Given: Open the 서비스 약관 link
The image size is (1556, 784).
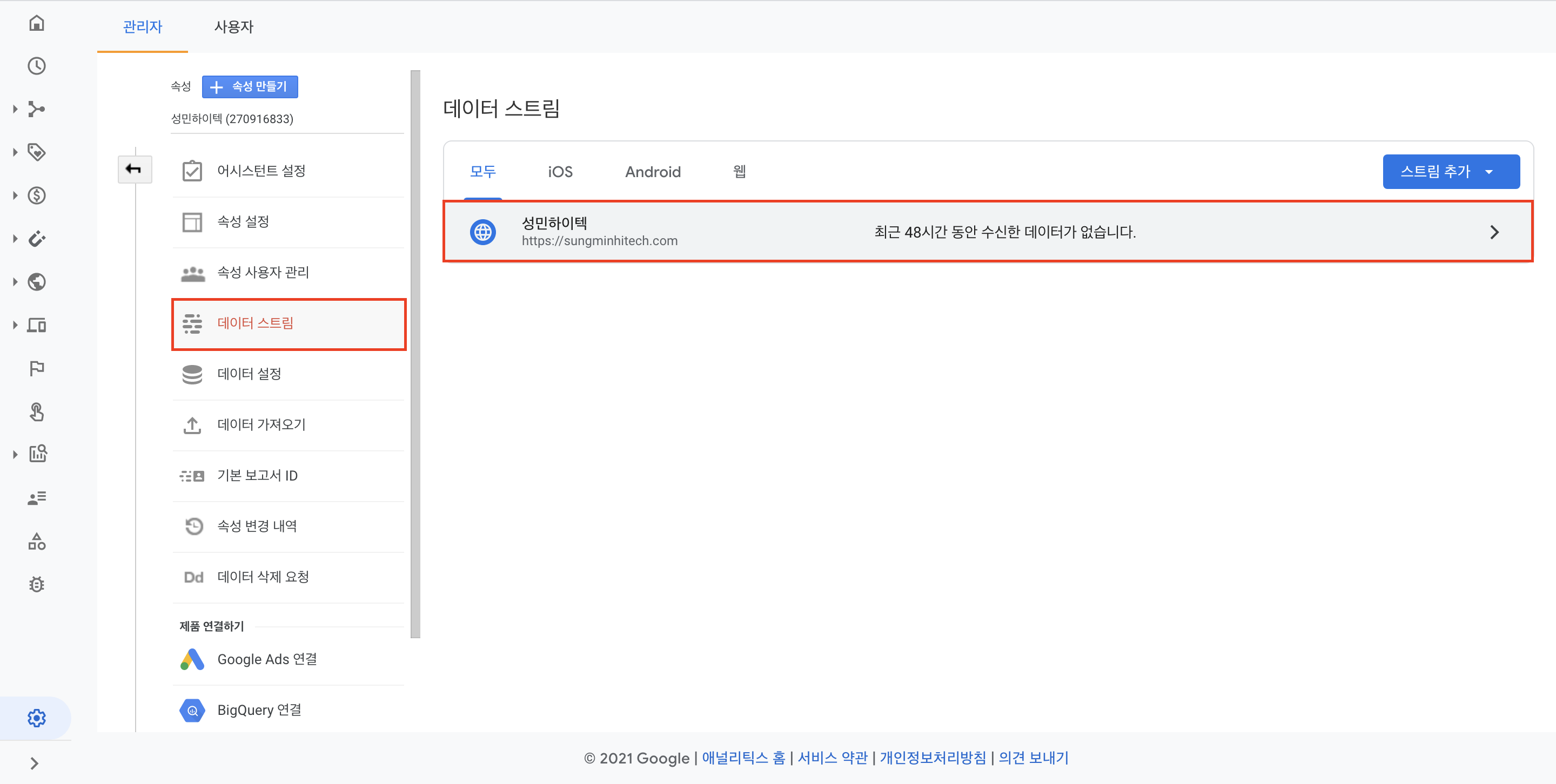Looking at the screenshot, I should click(832, 758).
